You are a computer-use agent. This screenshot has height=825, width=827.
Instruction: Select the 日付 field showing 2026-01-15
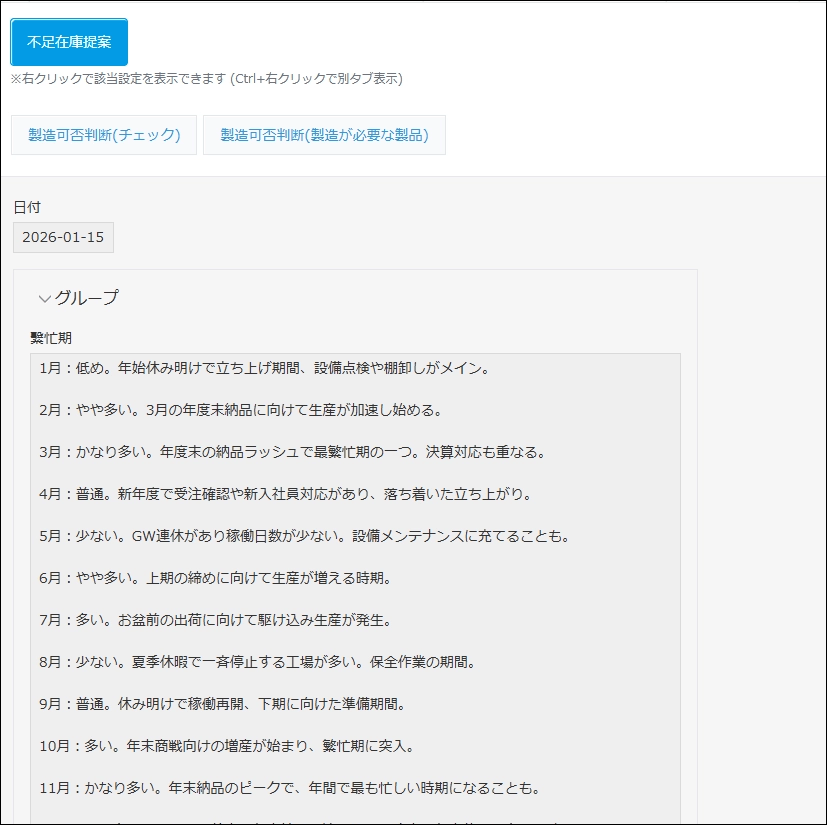63,237
